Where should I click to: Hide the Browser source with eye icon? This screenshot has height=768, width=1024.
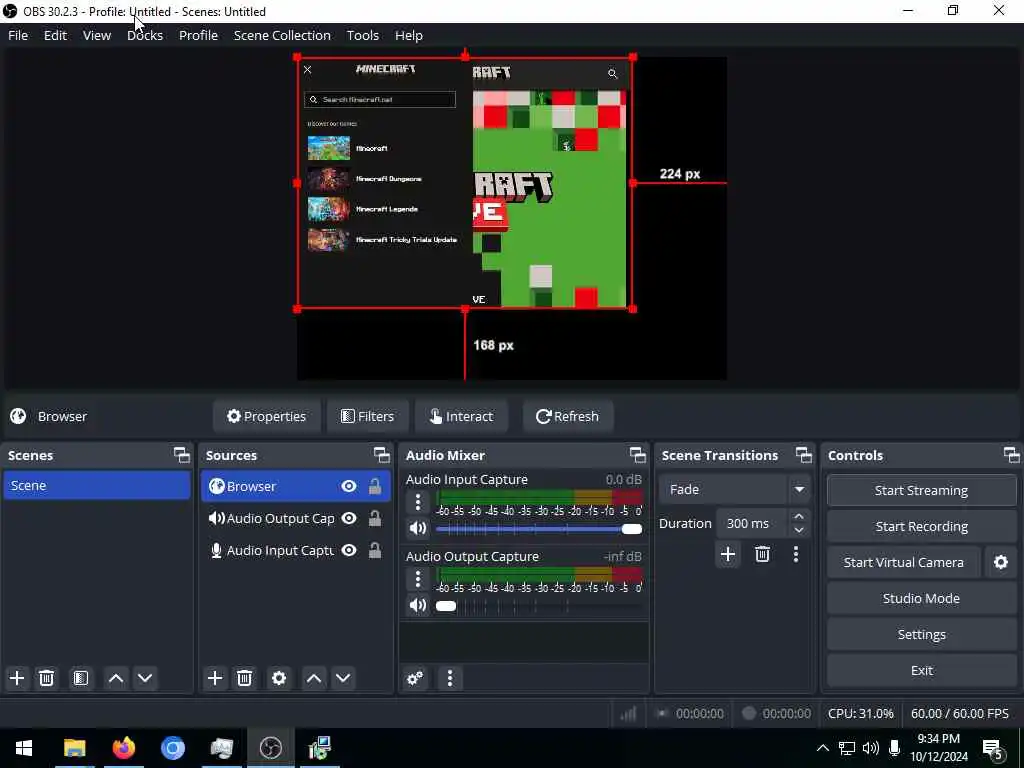click(x=349, y=486)
